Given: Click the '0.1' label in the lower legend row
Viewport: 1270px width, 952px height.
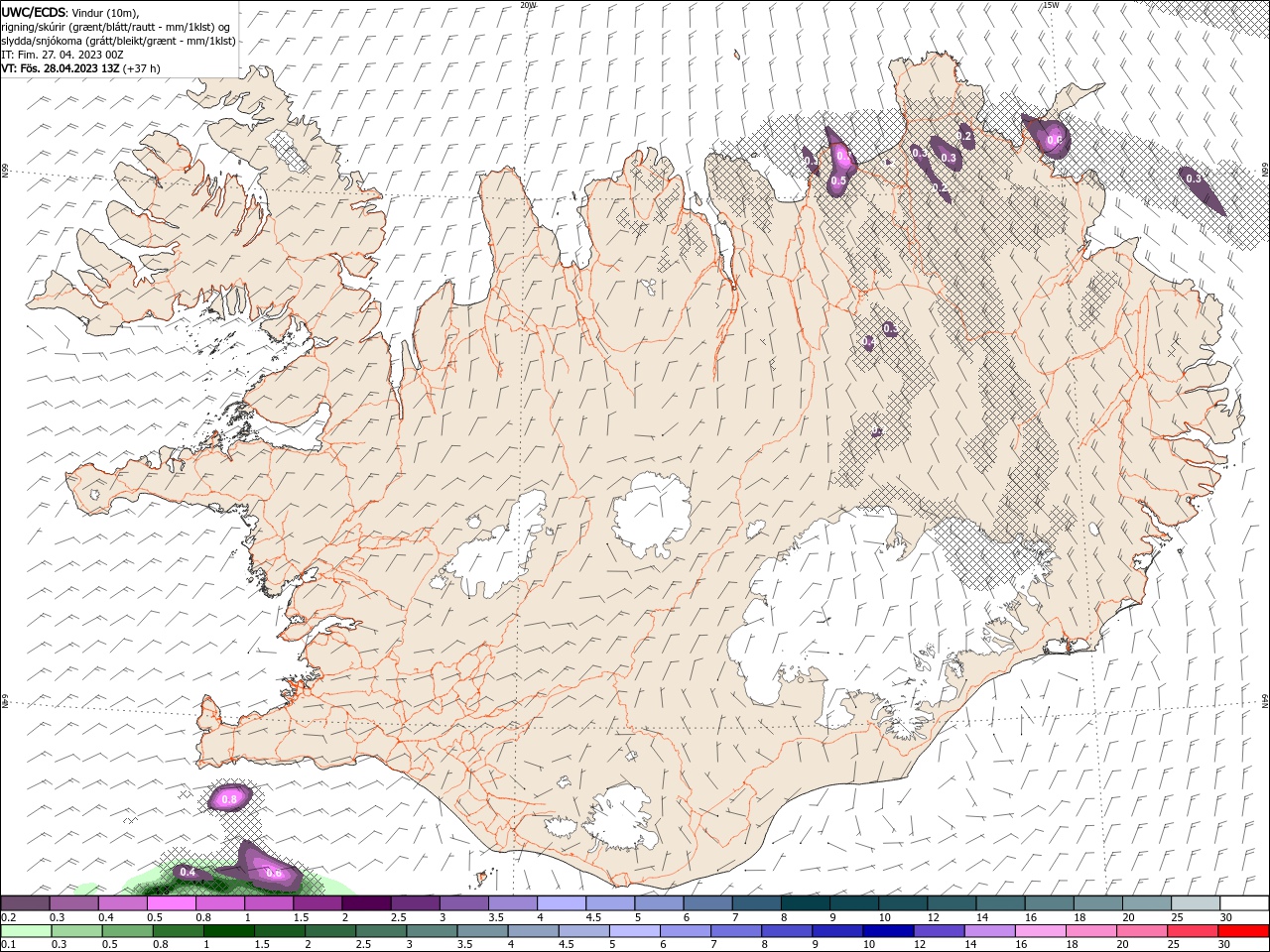Looking at the screenshot, I should (x=8, y=945).
